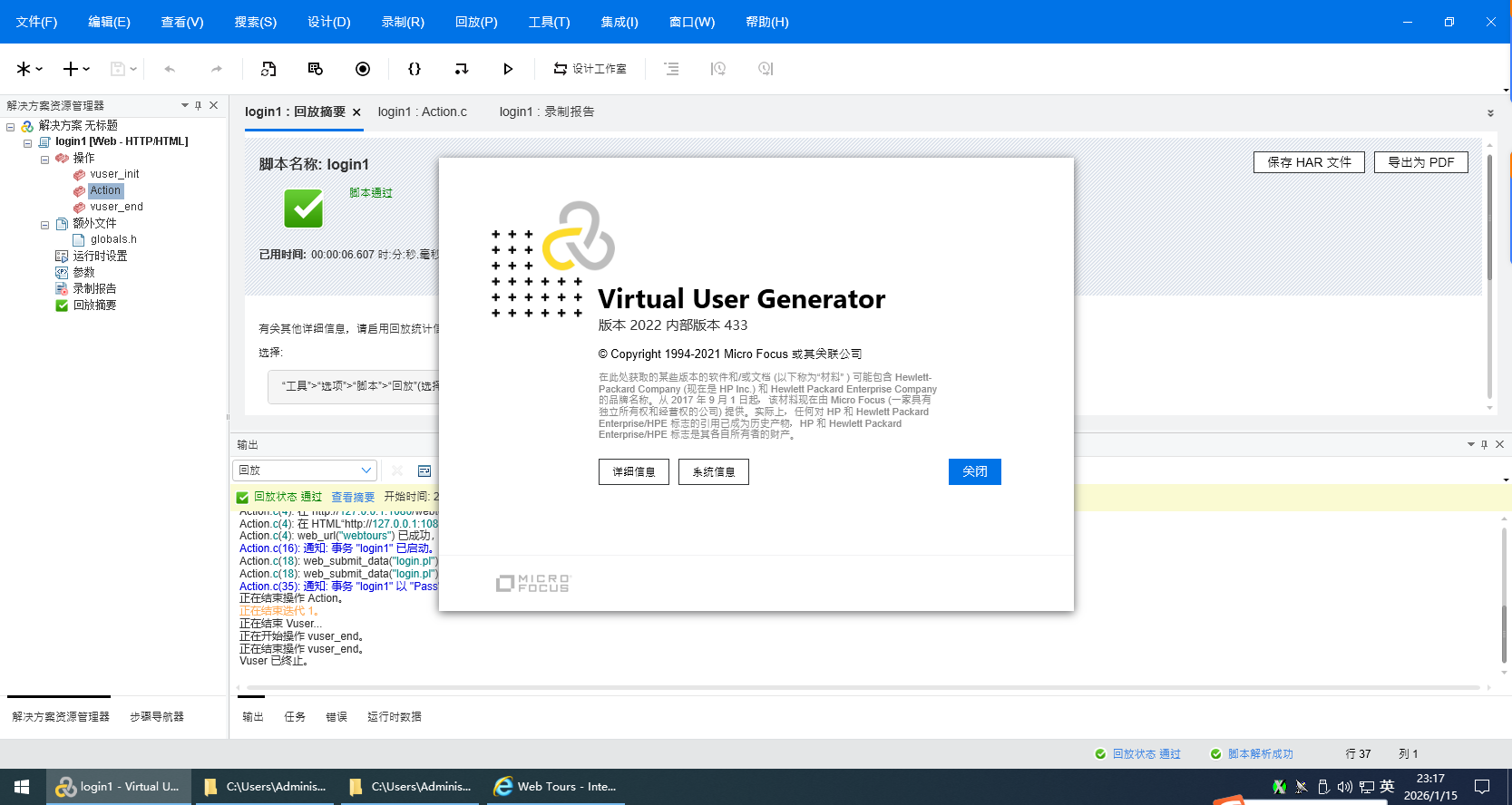Open the Virtual User Generator taskbar icon
The width and height of the screenshot is (1512, 805).
[118, 787]
